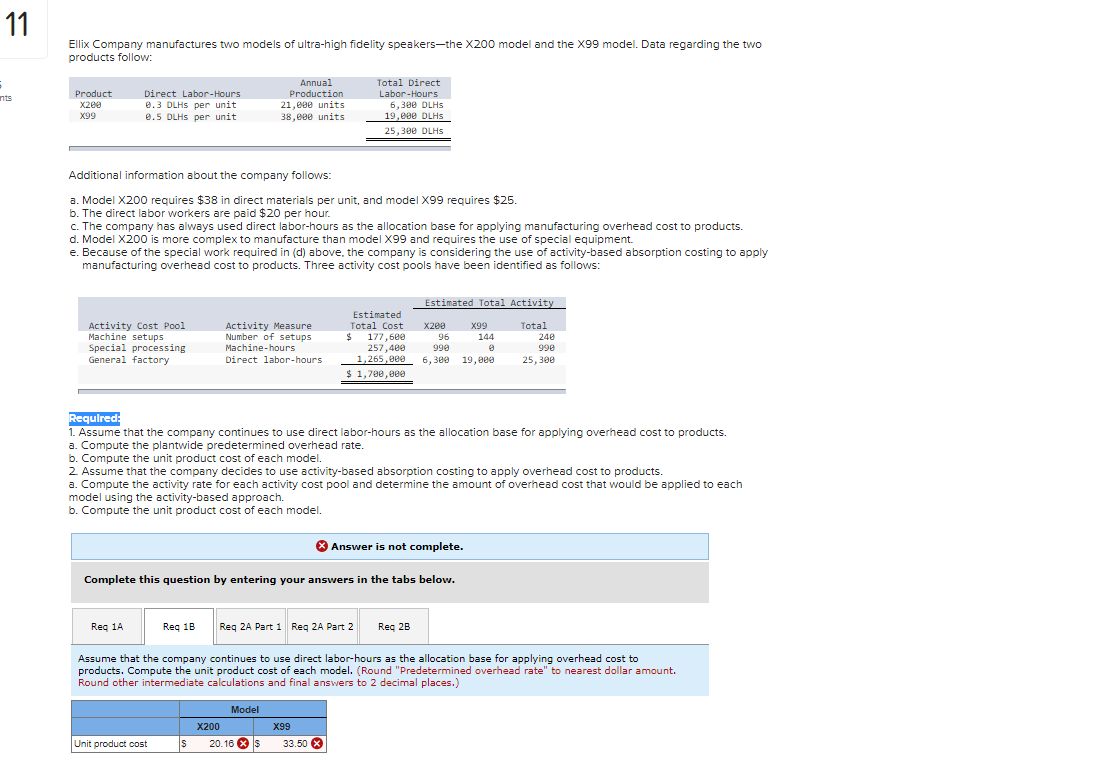This screenshot has width=1110, height=757.
Task: Click red X error icon beside 33.50
Action: pos(318,744)
